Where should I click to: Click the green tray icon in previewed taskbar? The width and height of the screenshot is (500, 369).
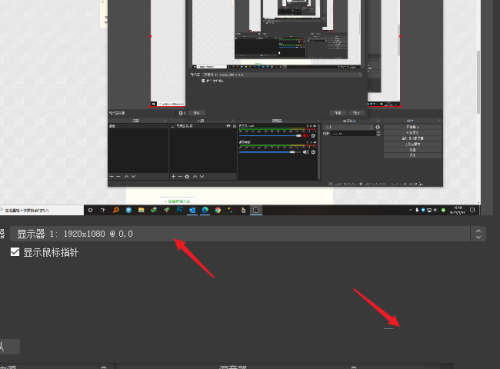pyautogui.click(x=443, y=210)
